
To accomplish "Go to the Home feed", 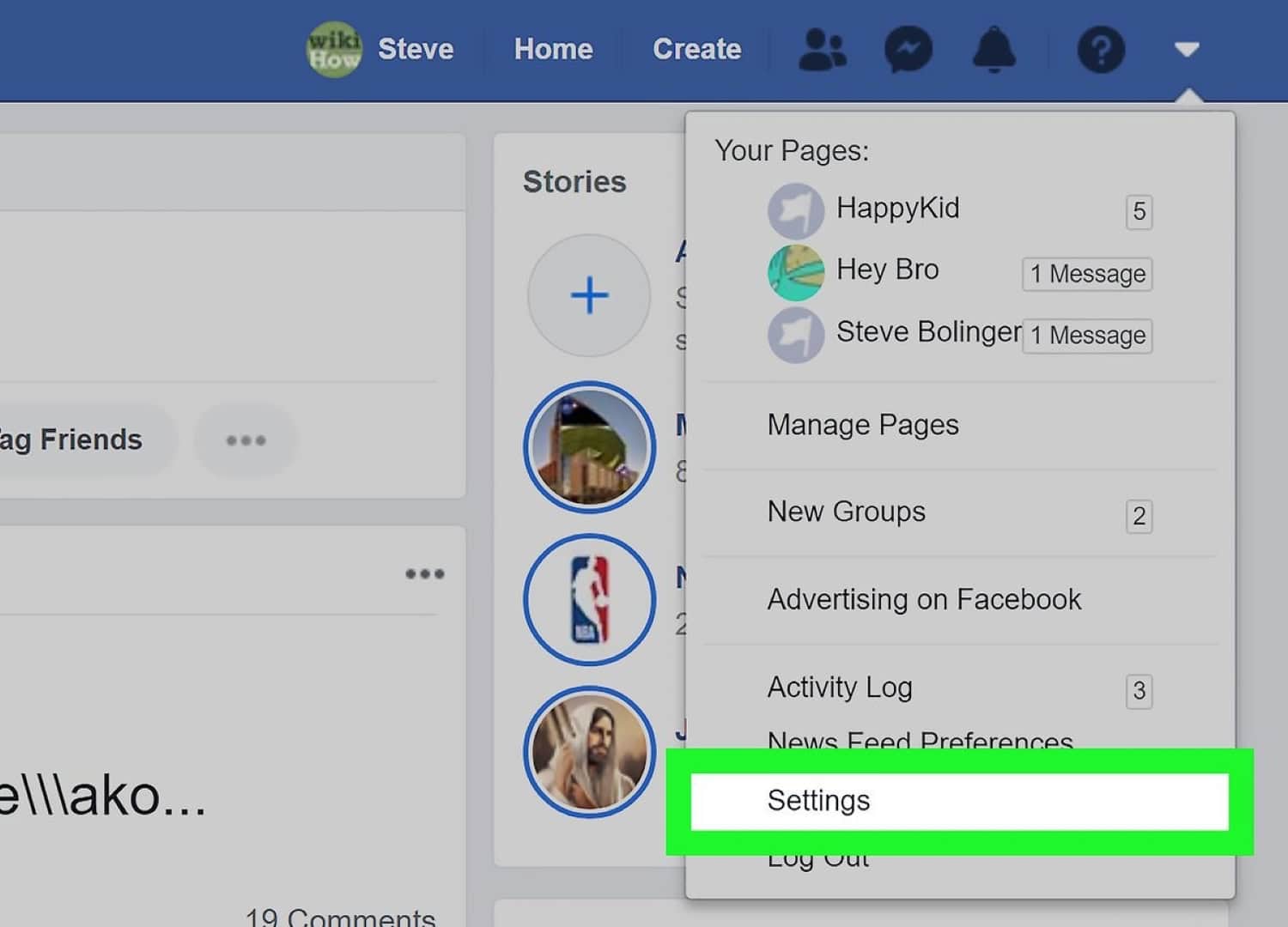I will tap(553, 50).
